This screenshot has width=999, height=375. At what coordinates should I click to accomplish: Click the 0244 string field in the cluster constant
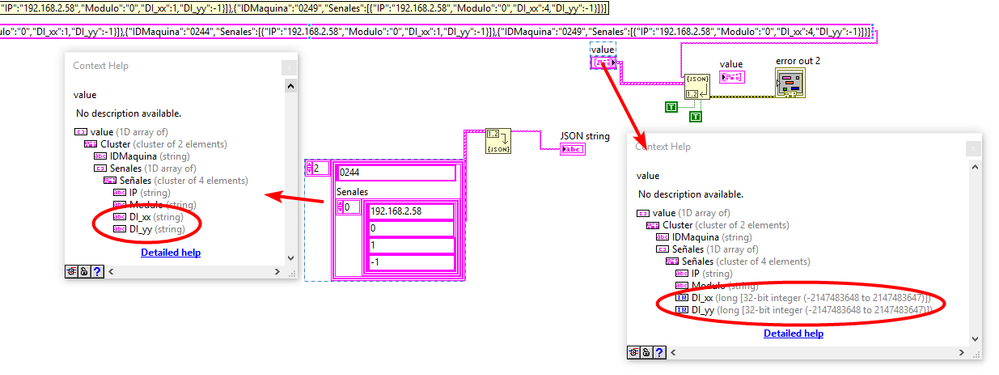[396, 173]
